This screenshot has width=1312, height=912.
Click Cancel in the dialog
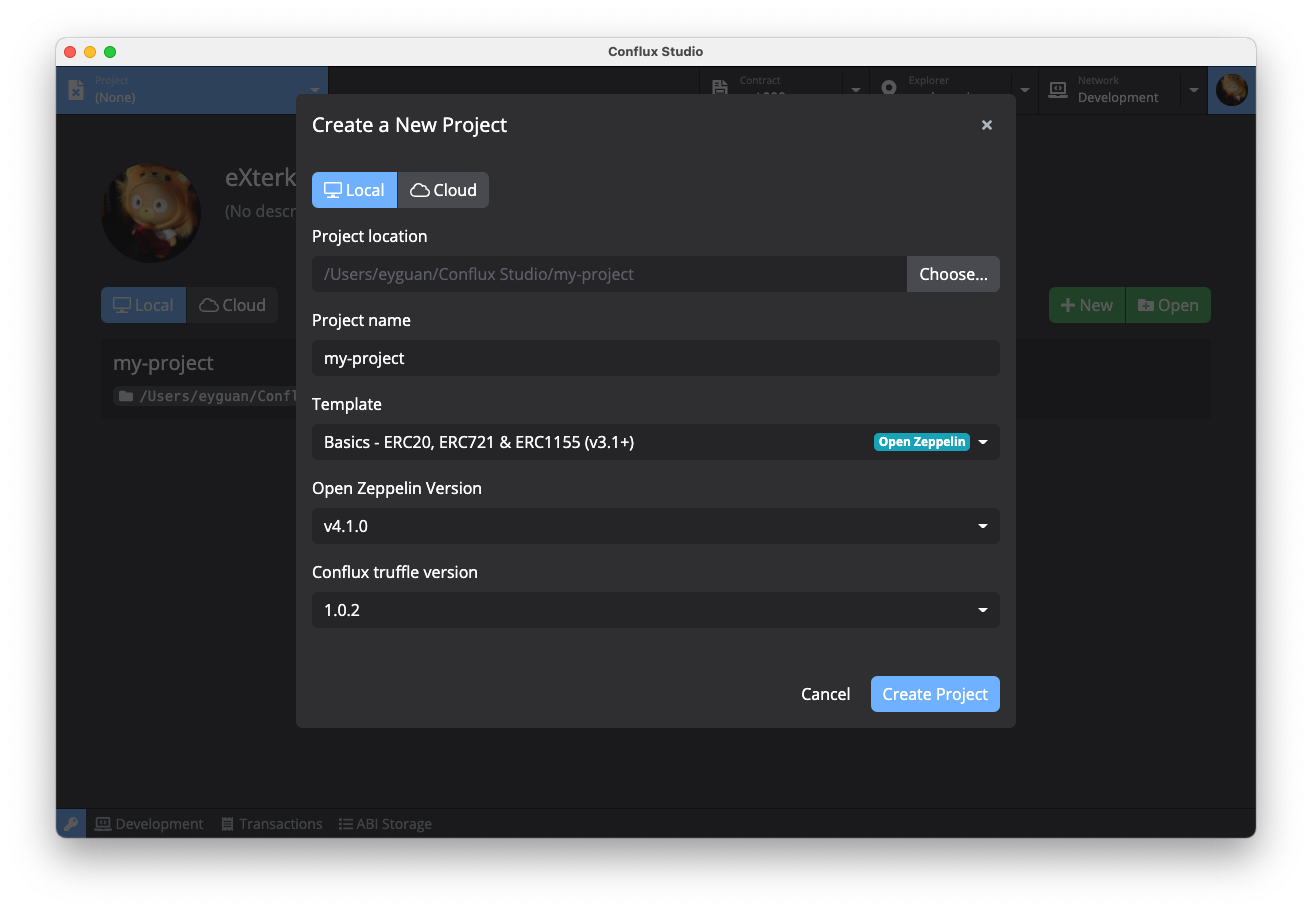pyautogui.click(x=825, y=694)
